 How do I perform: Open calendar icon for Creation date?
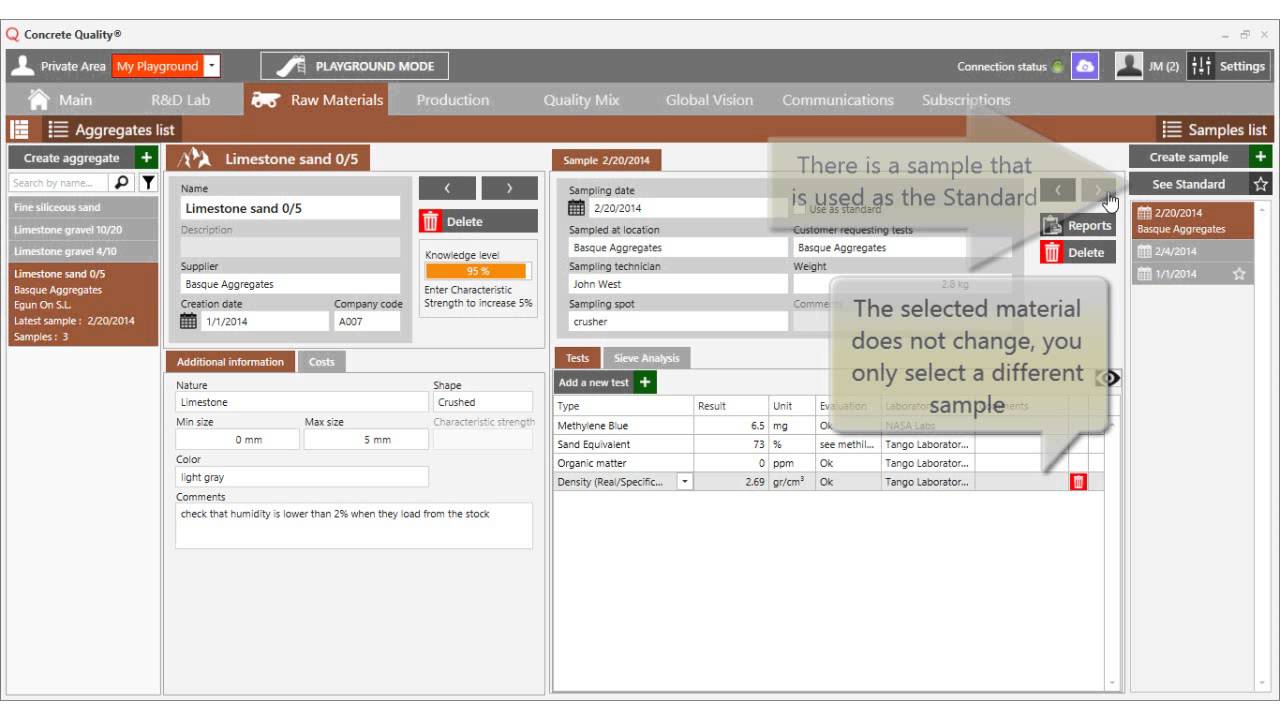189,321
